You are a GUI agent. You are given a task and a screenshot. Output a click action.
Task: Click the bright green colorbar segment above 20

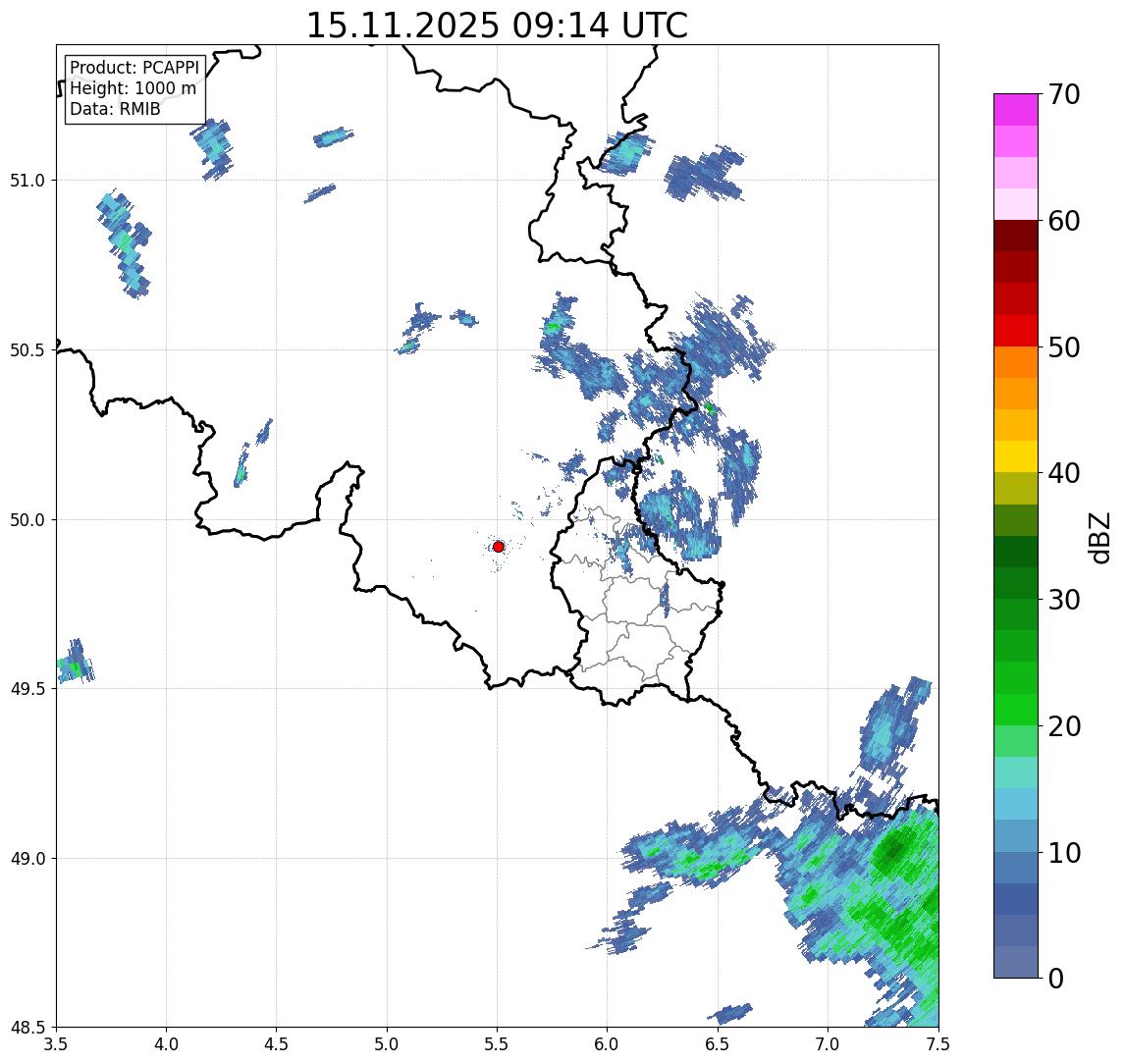point(1016,709)
